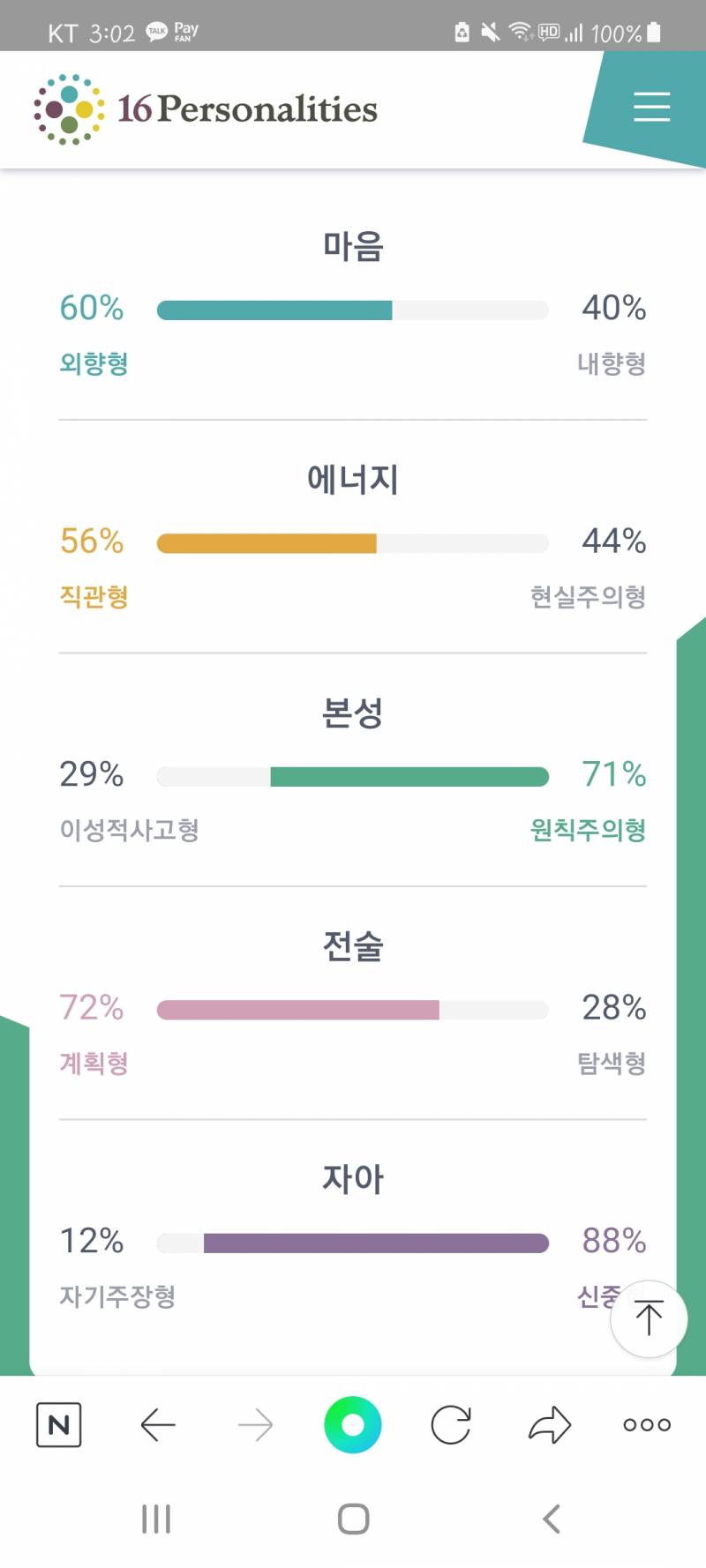Screen dimensions: 706x1568
Task: Select the Naver N home icon
Action: coord(57,1424)
